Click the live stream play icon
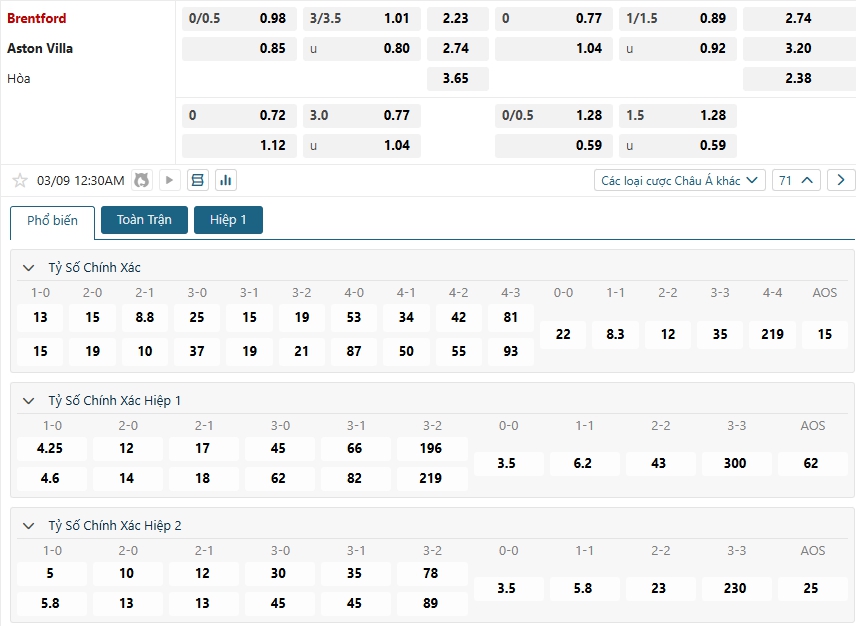The width and height of the screenshot is (856, 626). (x=169, y=181)
